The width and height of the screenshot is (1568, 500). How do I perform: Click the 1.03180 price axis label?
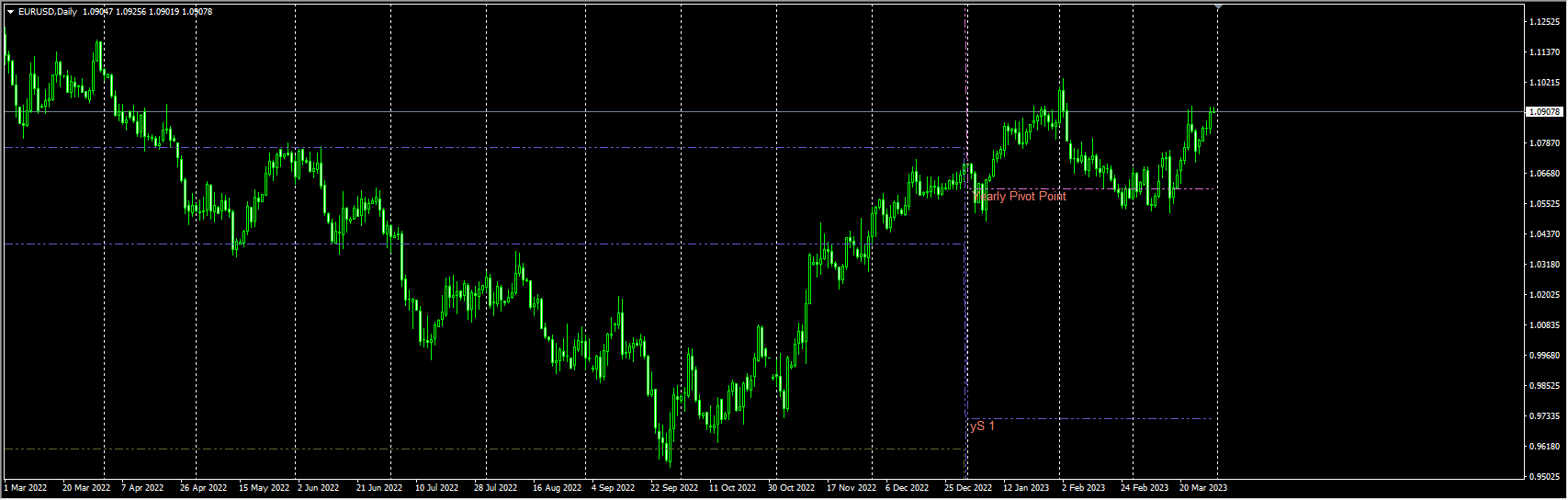(1546, 265)
